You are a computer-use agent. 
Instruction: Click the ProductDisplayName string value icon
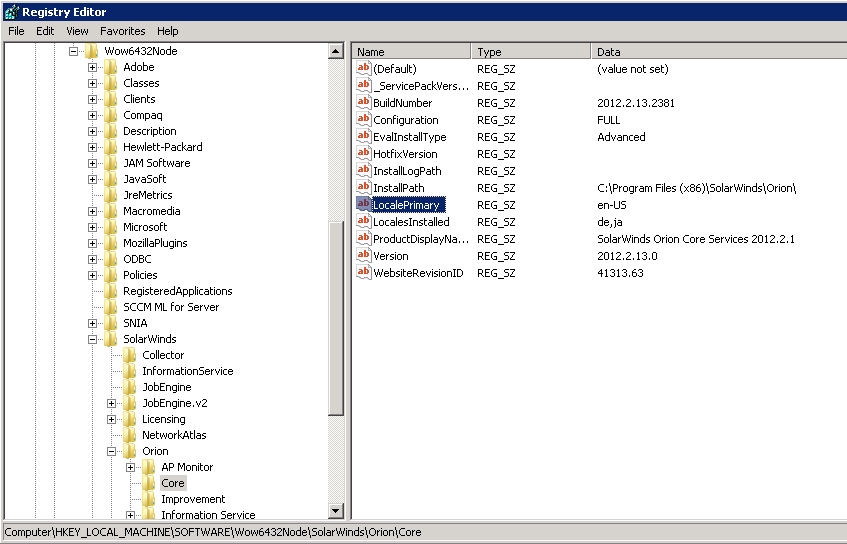pyautogui.click(x=363, y=238)
